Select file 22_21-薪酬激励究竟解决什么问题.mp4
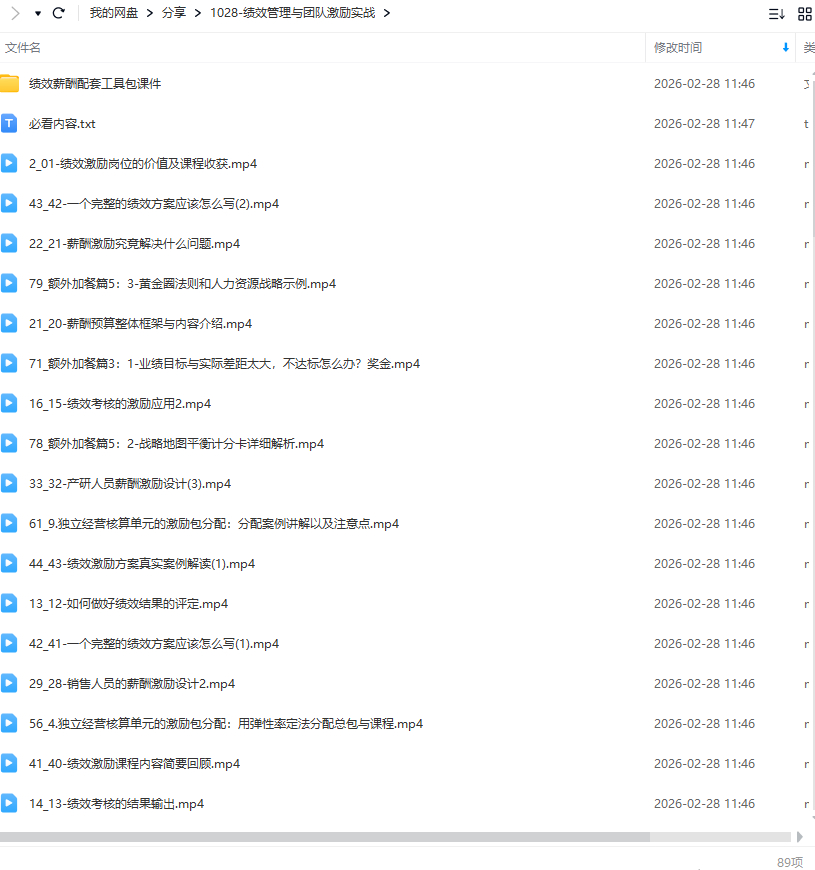This screenshot has height=870, width=815. click(134, 243)
